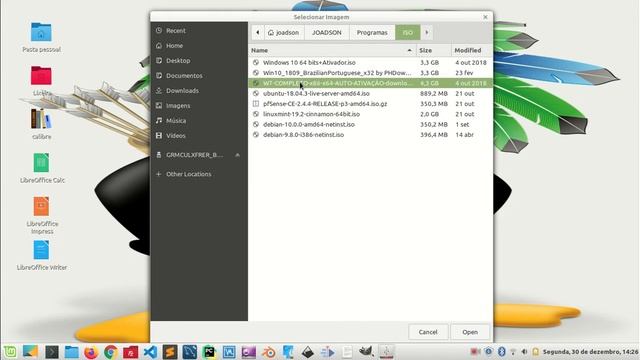Viewport: 640px width, 360px height.
Task: Launch PyCharm from the taskbar
Action: click(x=209, y=352)
